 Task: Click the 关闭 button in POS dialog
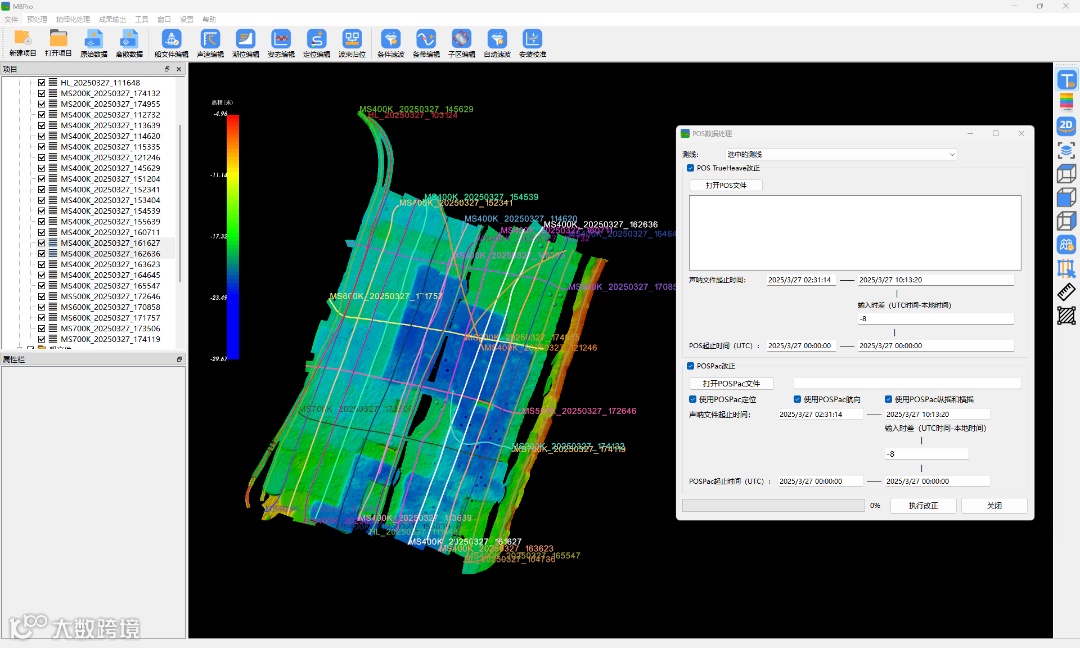(994, 505)
